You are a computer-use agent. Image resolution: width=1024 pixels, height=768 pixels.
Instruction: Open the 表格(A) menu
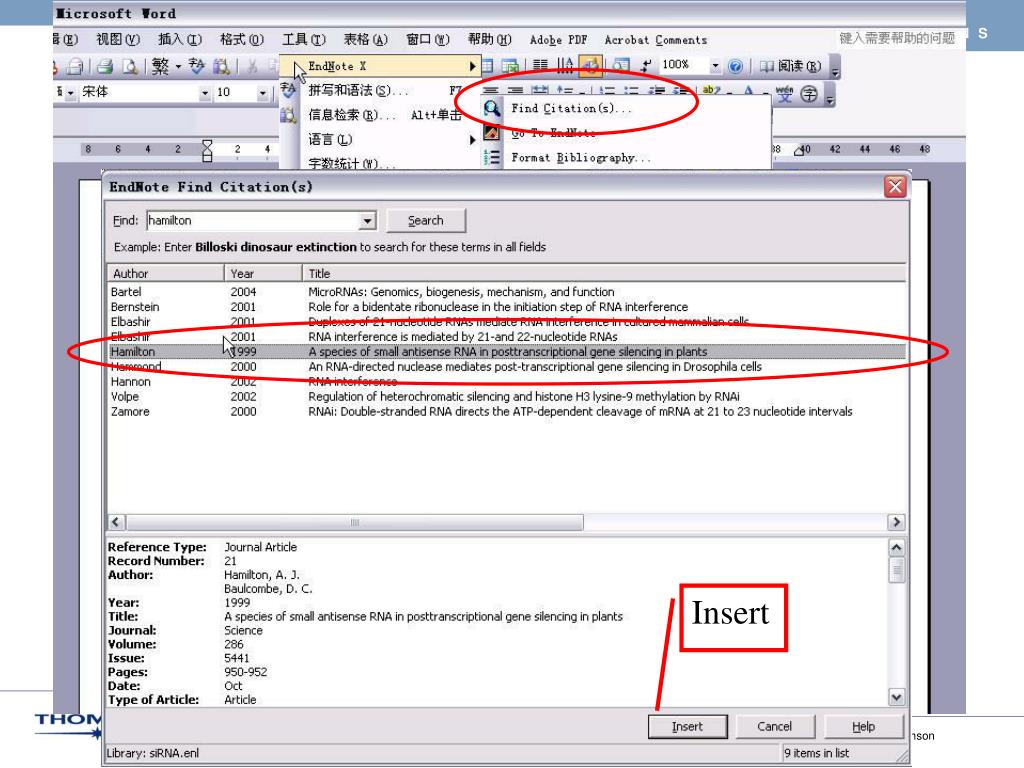pos(366,39)
